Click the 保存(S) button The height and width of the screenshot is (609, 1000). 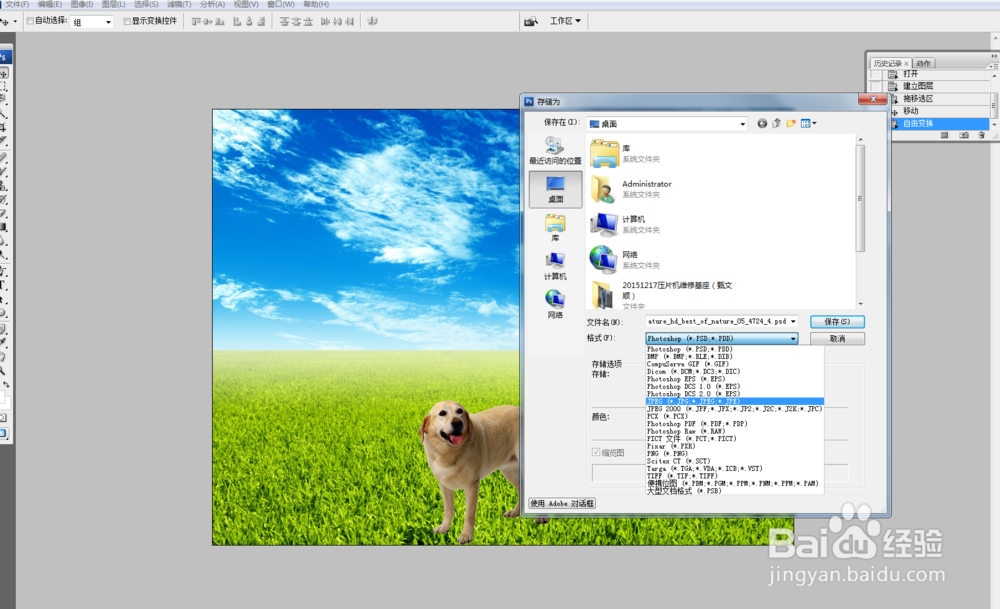click(837, 322)
